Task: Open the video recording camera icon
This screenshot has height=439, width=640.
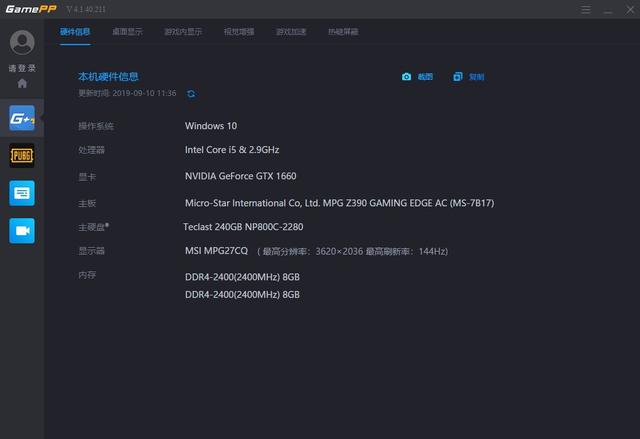Action: pyautogui.click(x=22, y=231)
